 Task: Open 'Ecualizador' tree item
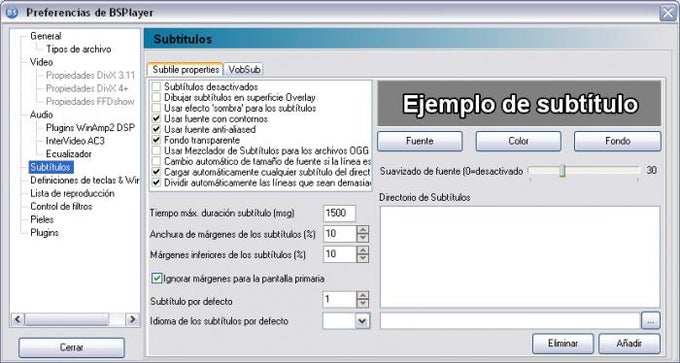(69, 154)
